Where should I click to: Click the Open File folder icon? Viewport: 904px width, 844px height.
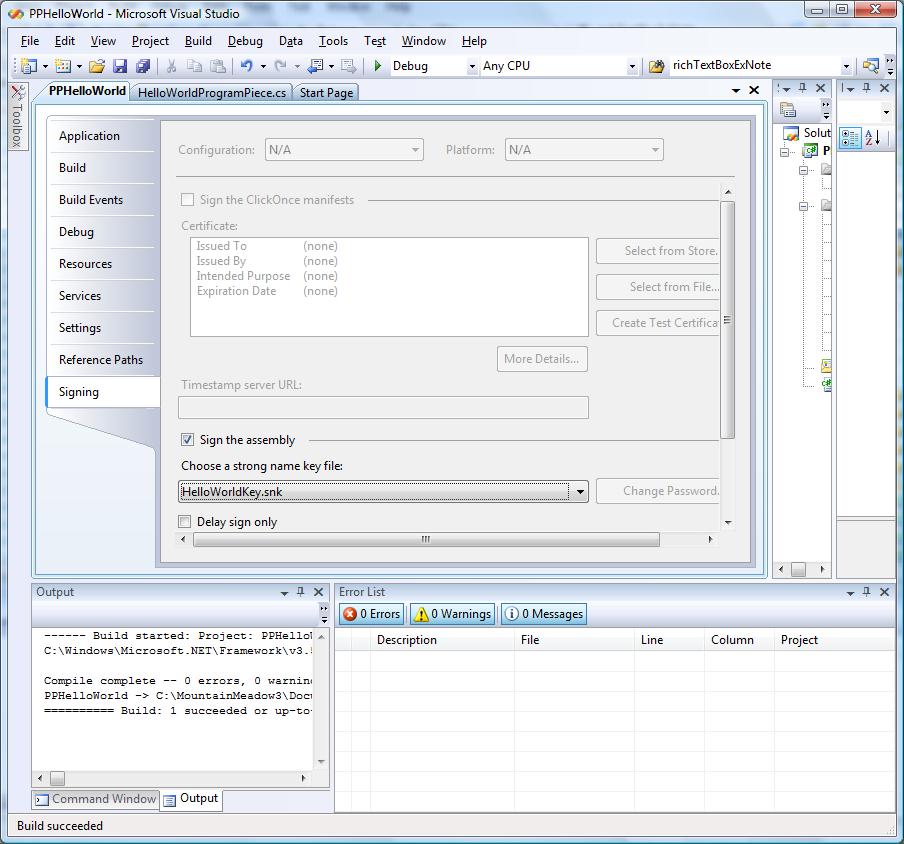(97, 66)
